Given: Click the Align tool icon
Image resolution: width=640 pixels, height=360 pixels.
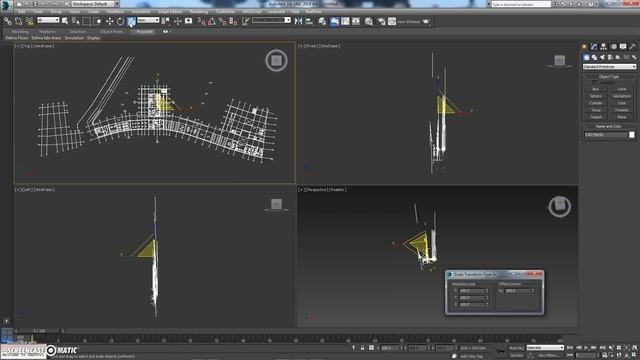Looking at the screenshot, I should (309, 21).
